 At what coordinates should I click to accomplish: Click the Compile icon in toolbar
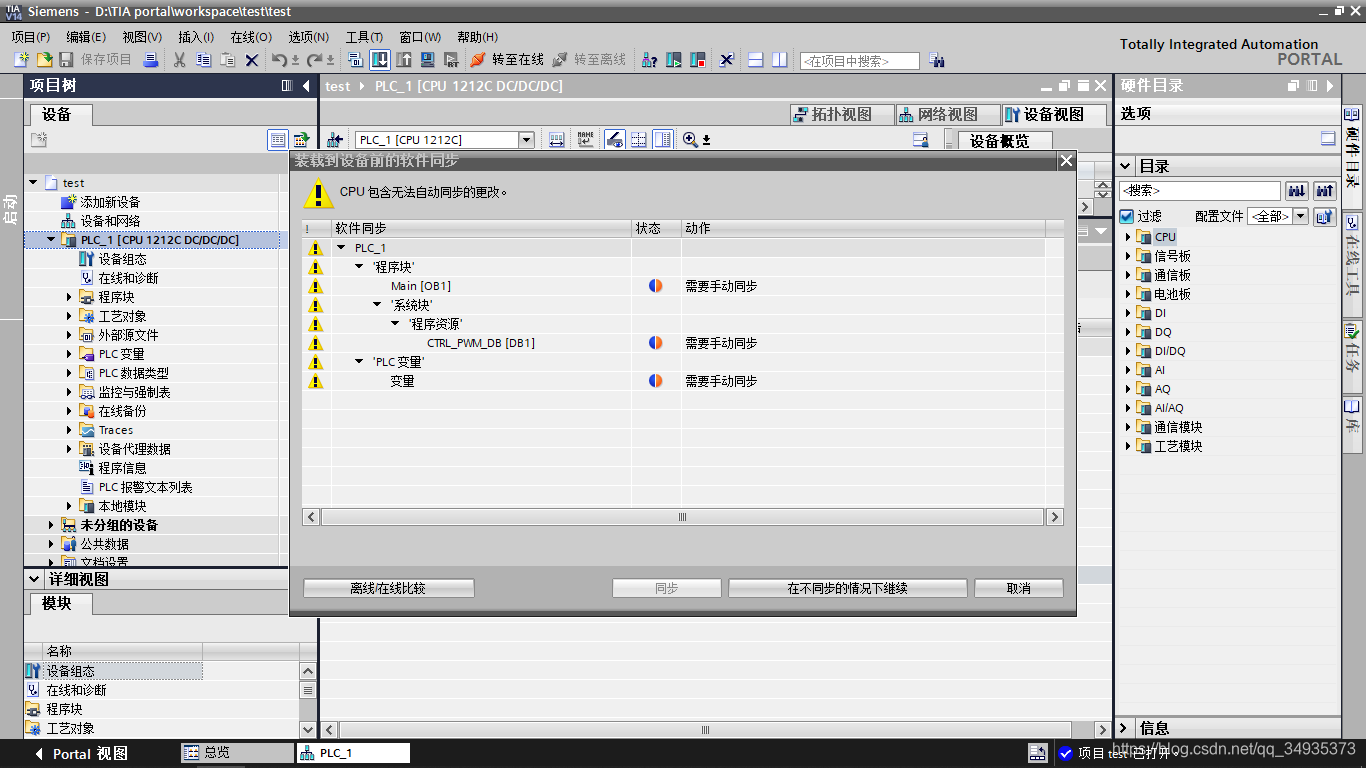[x=356, y=60]
